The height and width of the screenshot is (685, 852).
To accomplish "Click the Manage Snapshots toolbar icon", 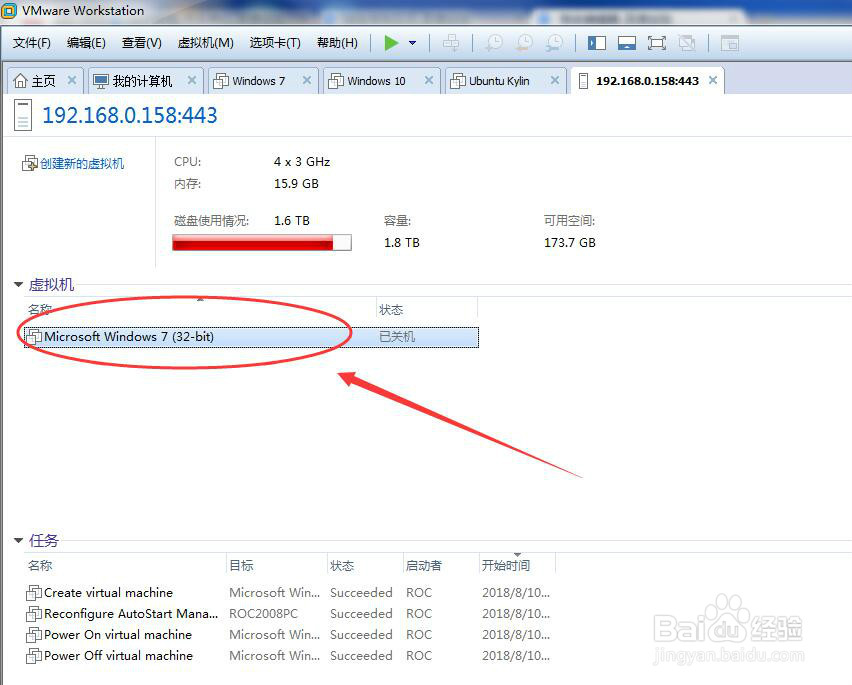I will (554, 43).
